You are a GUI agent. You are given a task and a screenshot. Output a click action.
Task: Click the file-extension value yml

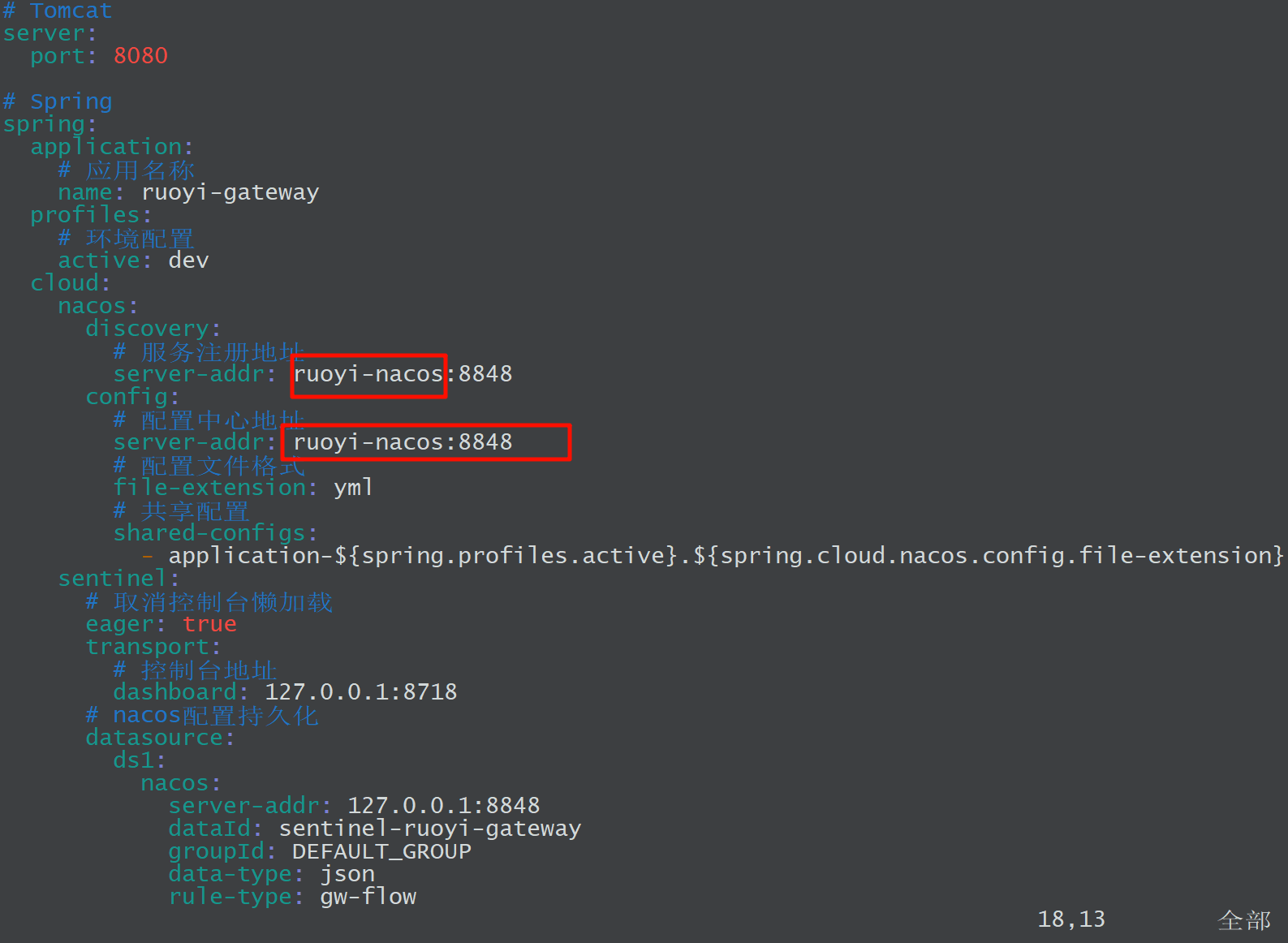(x=353, y=488)
